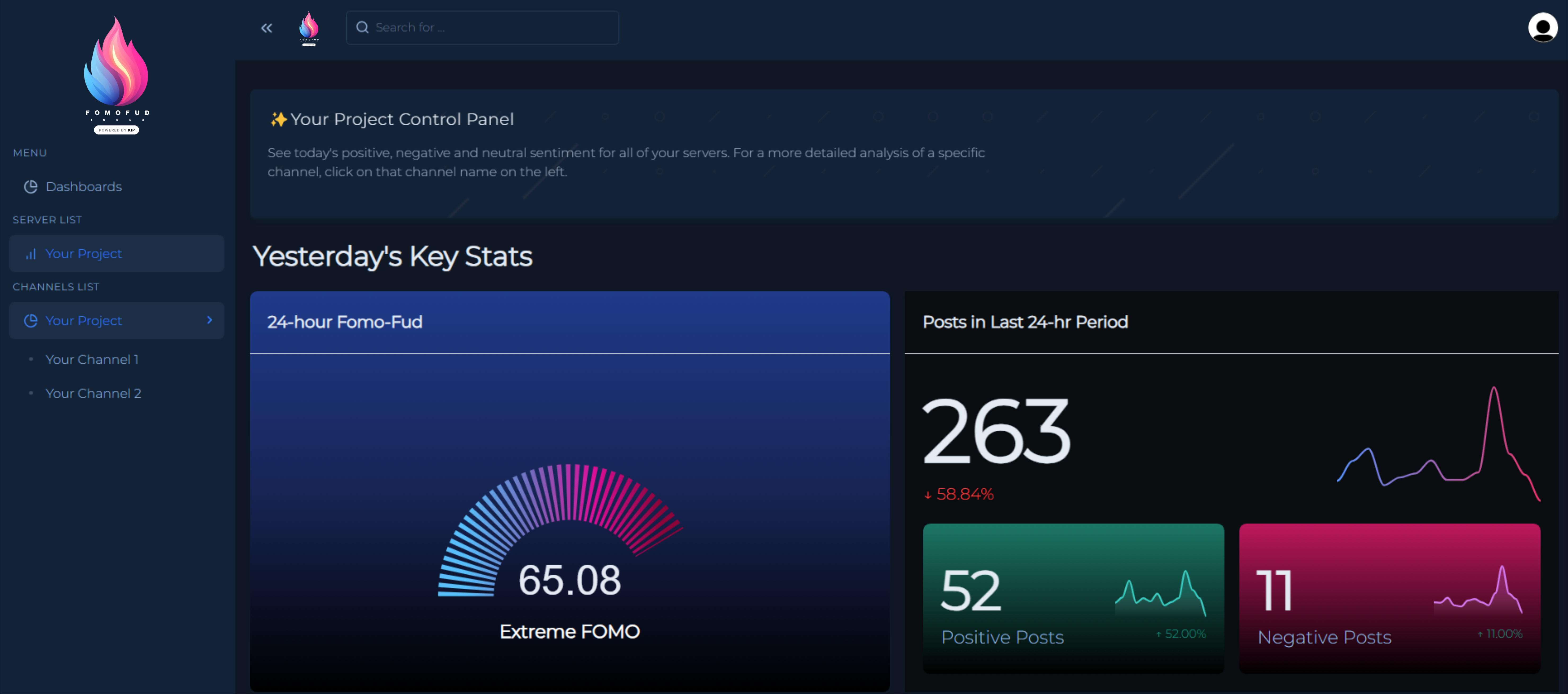Click the SERVER LIST section label

coord(47,220)
